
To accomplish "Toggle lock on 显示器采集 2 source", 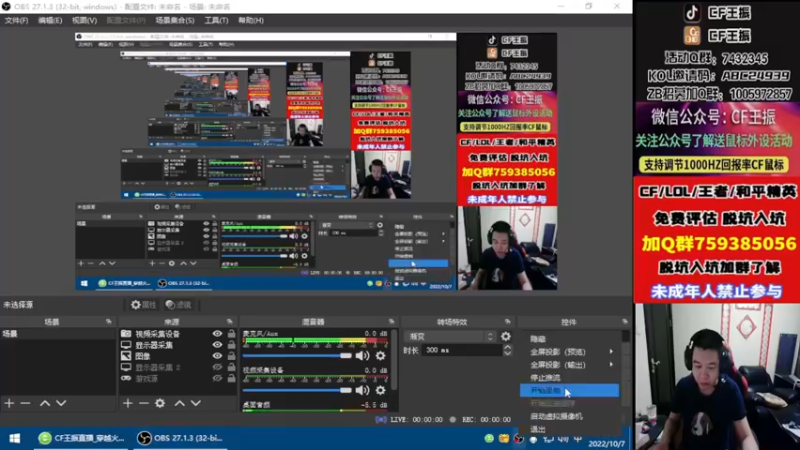I will click(232, 367).
